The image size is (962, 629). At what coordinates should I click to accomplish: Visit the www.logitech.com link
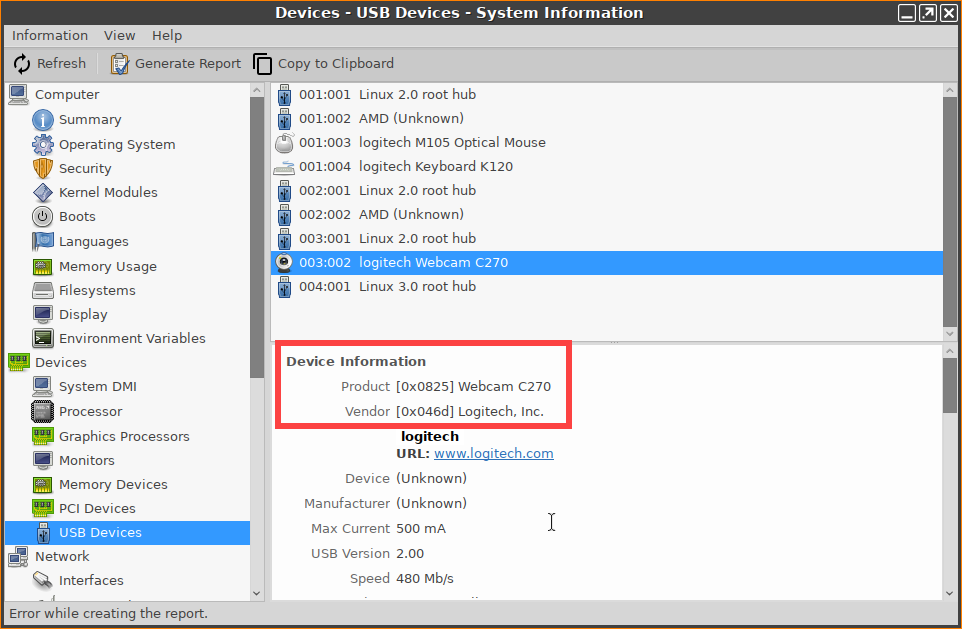[493, 453]
